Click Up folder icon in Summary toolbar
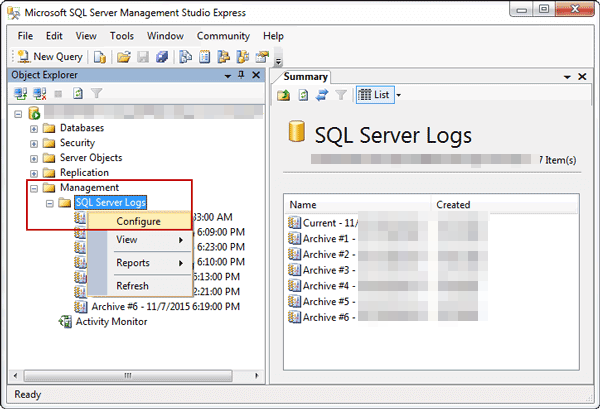Viewport: 600px width, 409px height. (x=284, y=95)
